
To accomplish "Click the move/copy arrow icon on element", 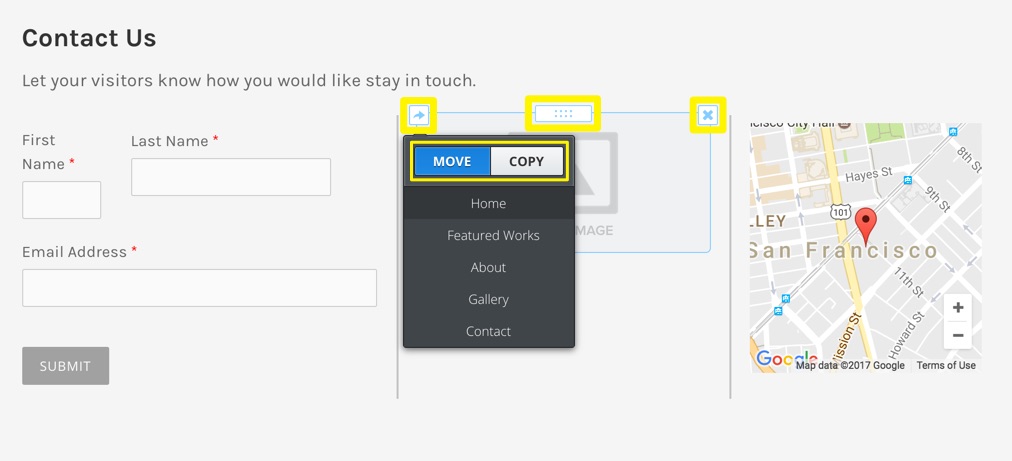I will click(x=419, y=116).
